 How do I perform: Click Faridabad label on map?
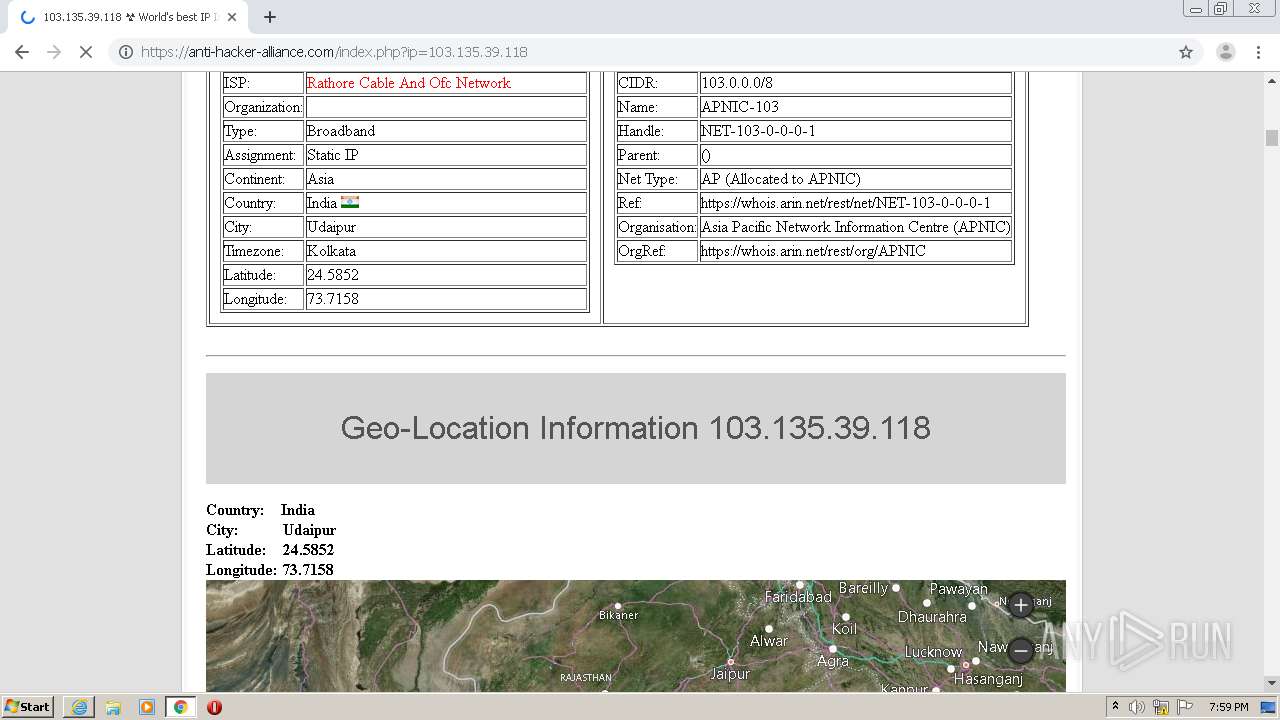tap(798, 597)
